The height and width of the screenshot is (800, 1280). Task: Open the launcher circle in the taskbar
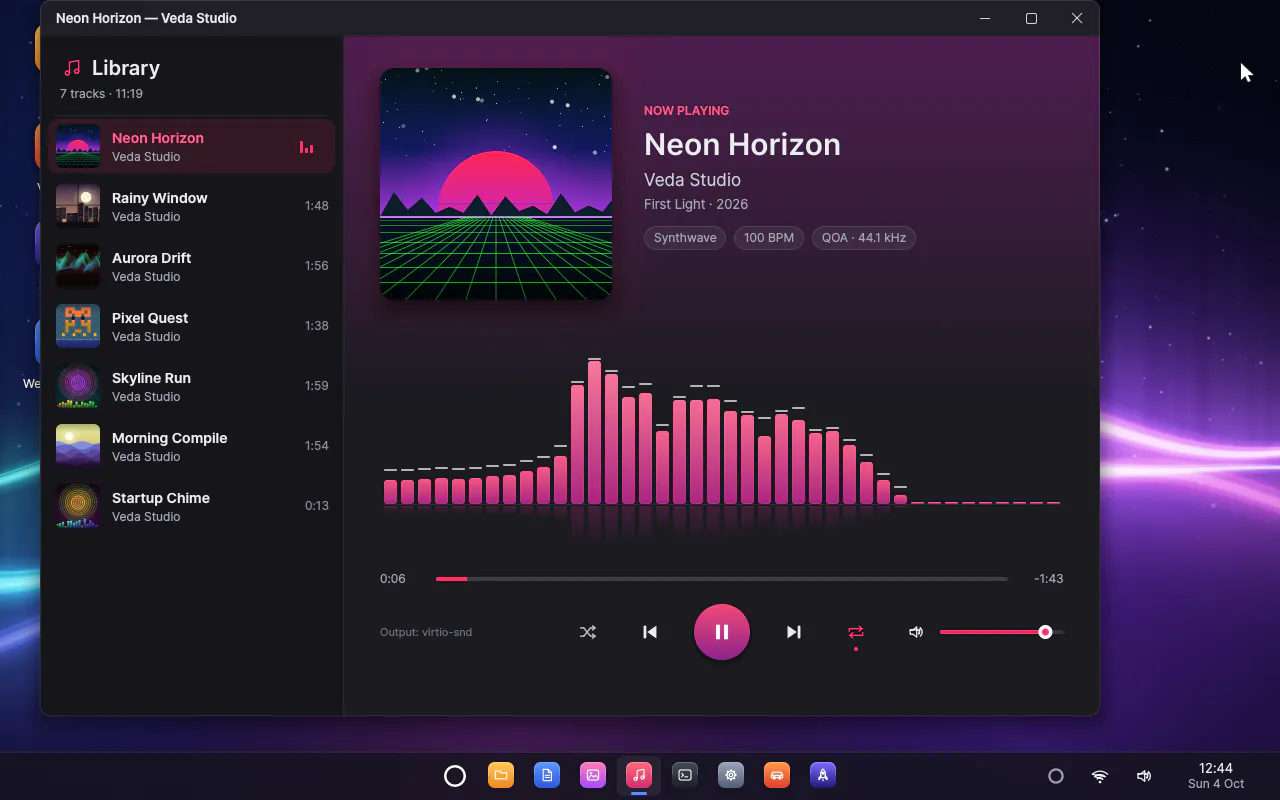point(455,775)
